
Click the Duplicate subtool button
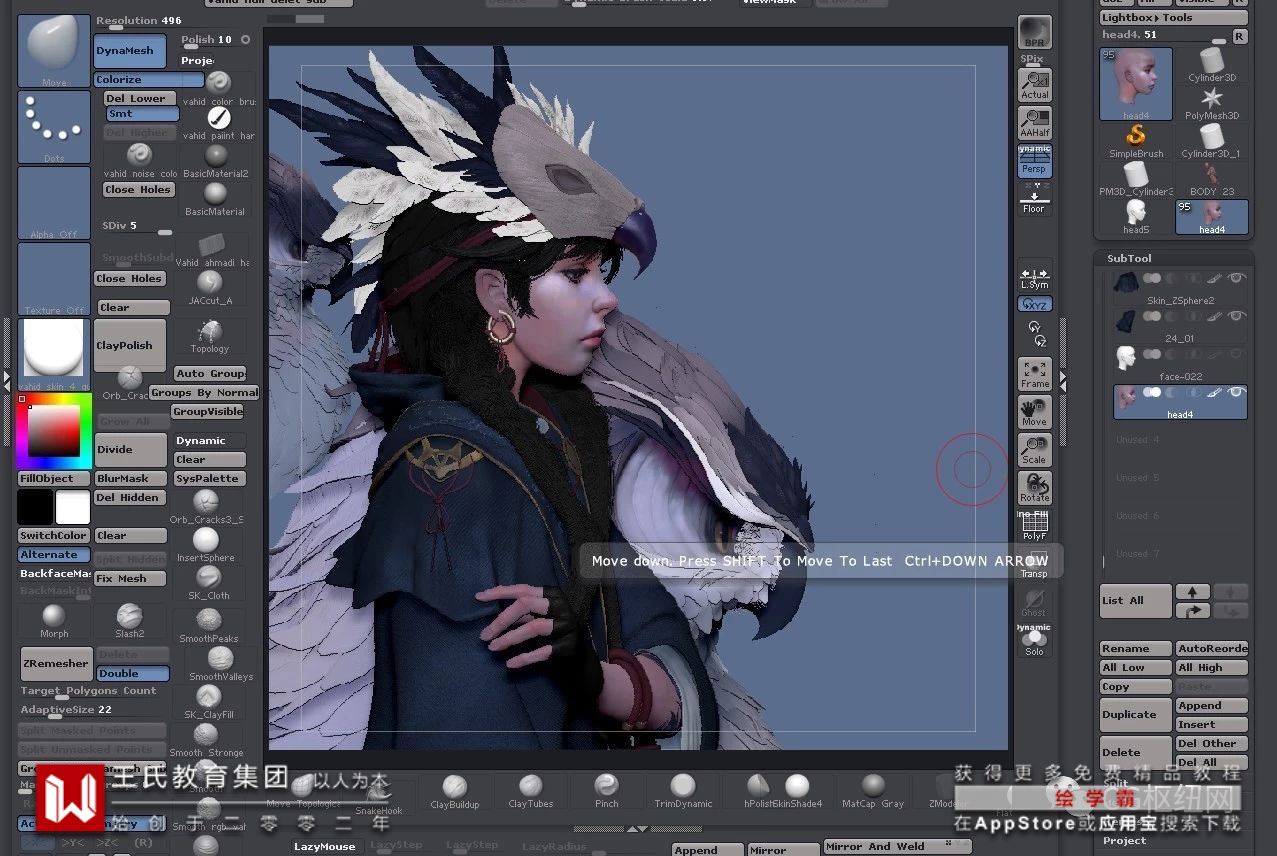[x=1136, y=715]
